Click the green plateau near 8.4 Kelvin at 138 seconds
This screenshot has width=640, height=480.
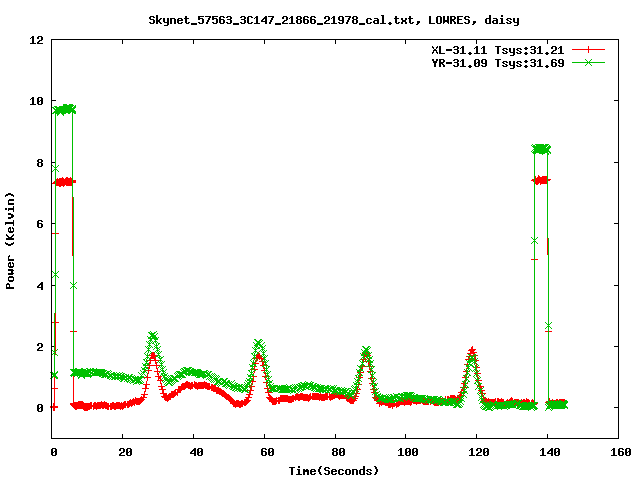point(541,149)
